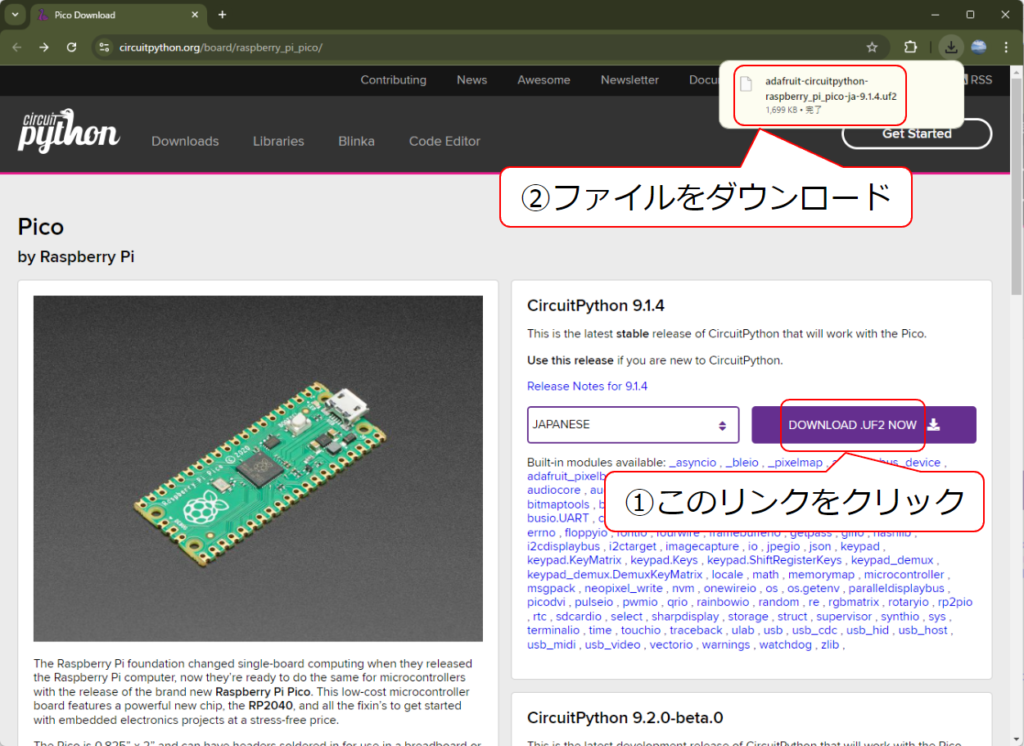Bookmark this page with the star icon
The image size is (1024, 746).
[x=872, y=47]
